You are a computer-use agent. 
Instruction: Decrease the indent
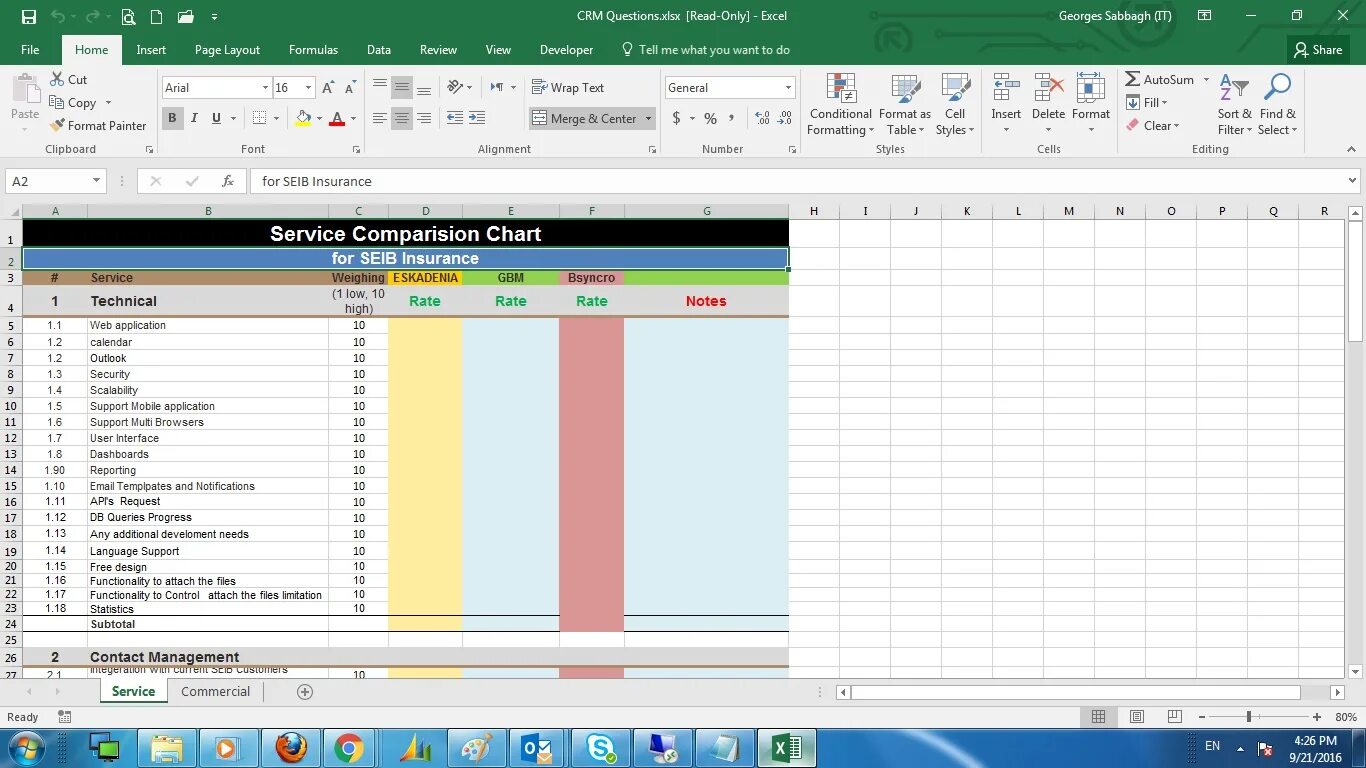[454, 118]
